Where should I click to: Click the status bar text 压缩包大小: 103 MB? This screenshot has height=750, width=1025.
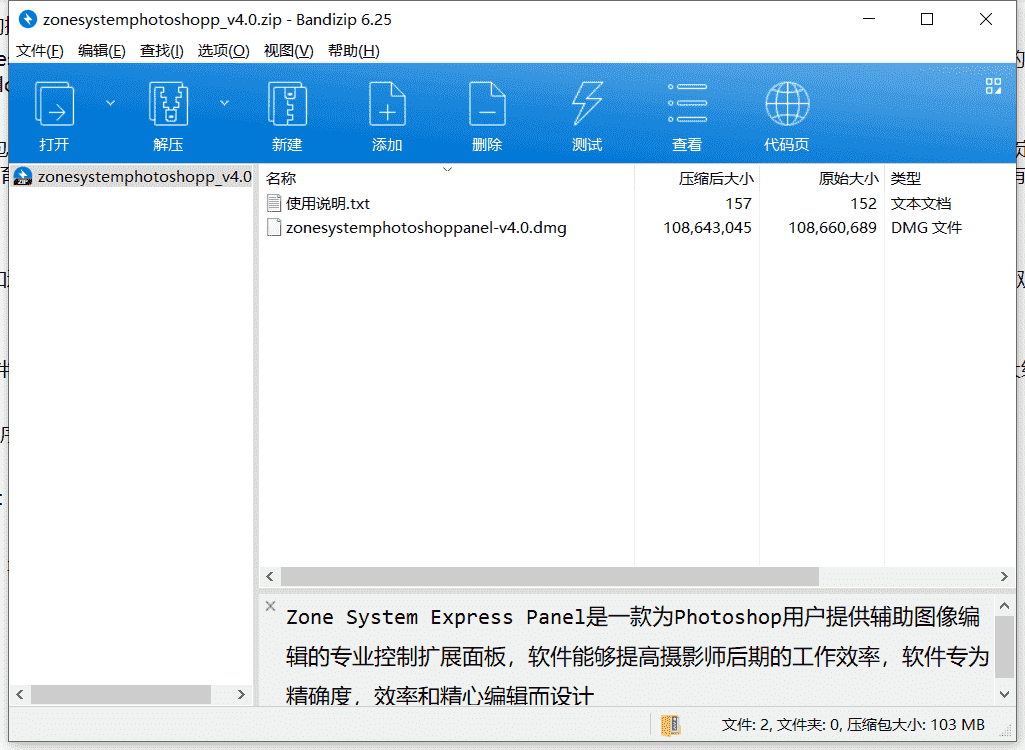click(x=916, y=724)
